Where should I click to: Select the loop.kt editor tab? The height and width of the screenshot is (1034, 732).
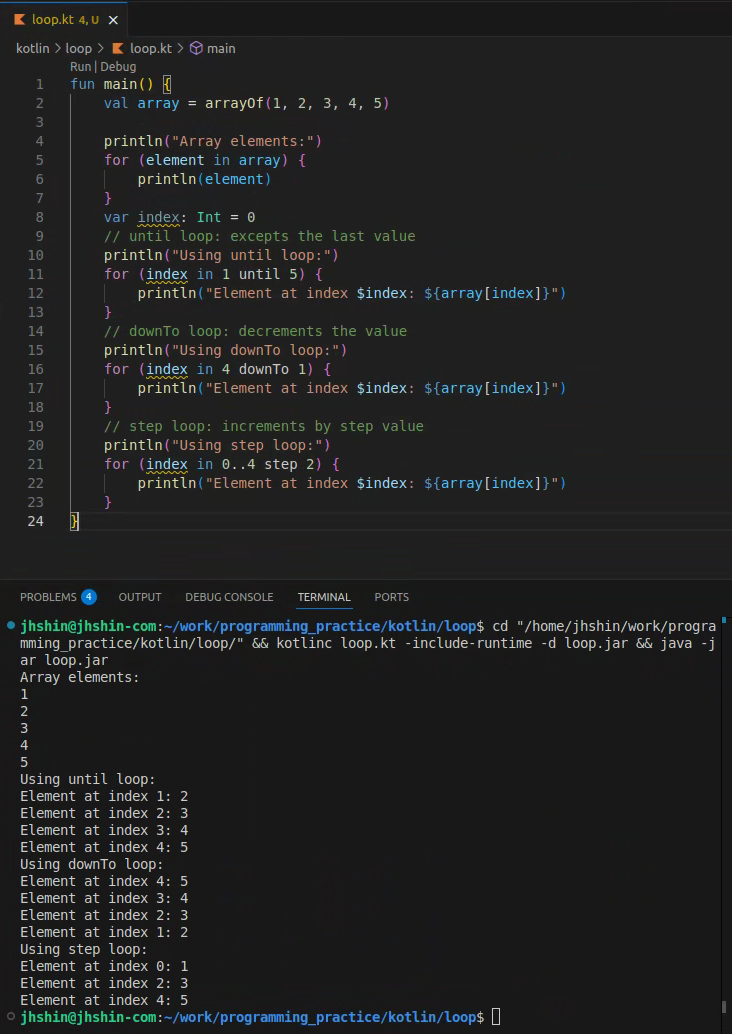coord(64,20)
